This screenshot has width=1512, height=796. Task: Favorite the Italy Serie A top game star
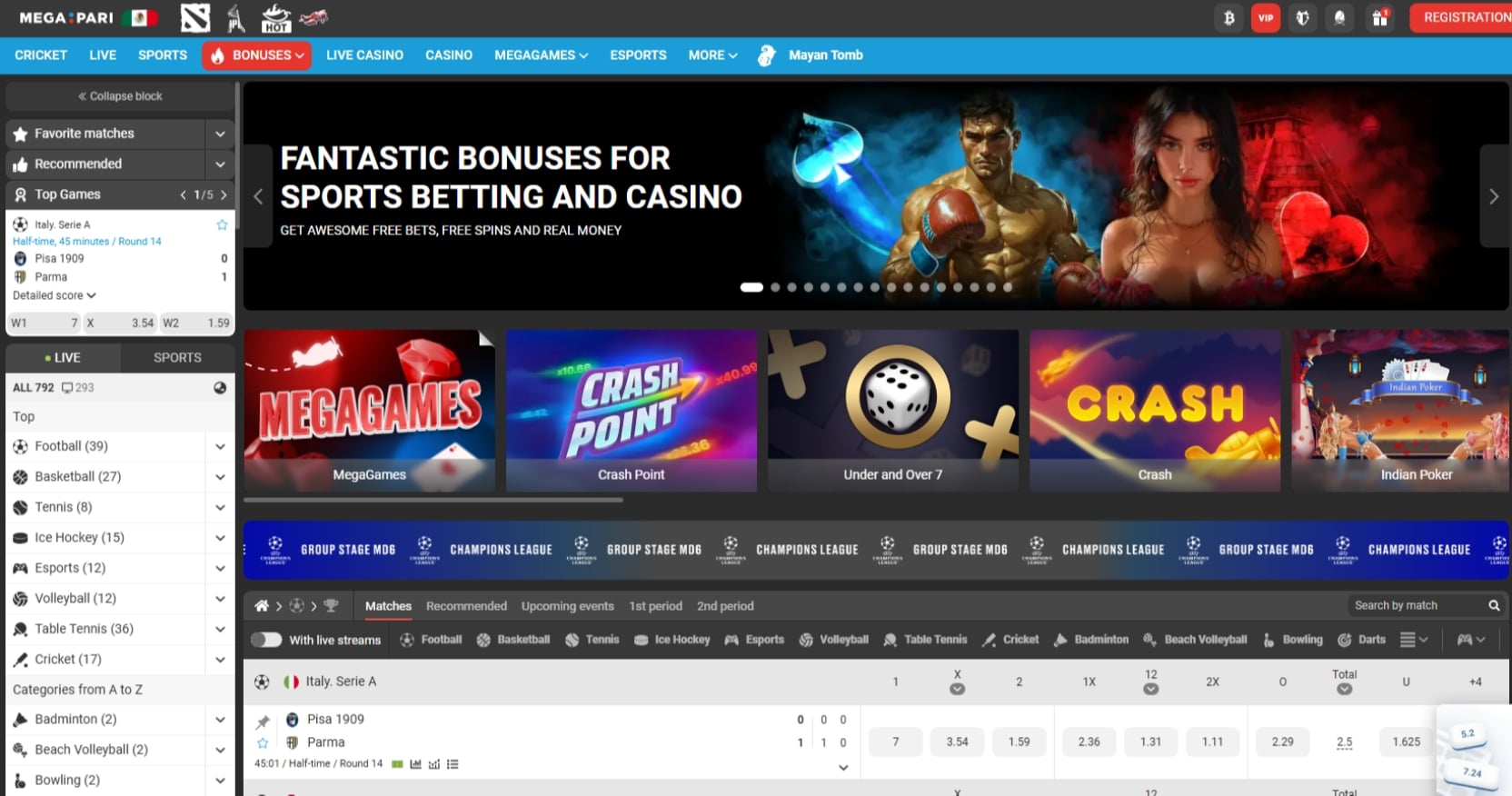[222, 224]
